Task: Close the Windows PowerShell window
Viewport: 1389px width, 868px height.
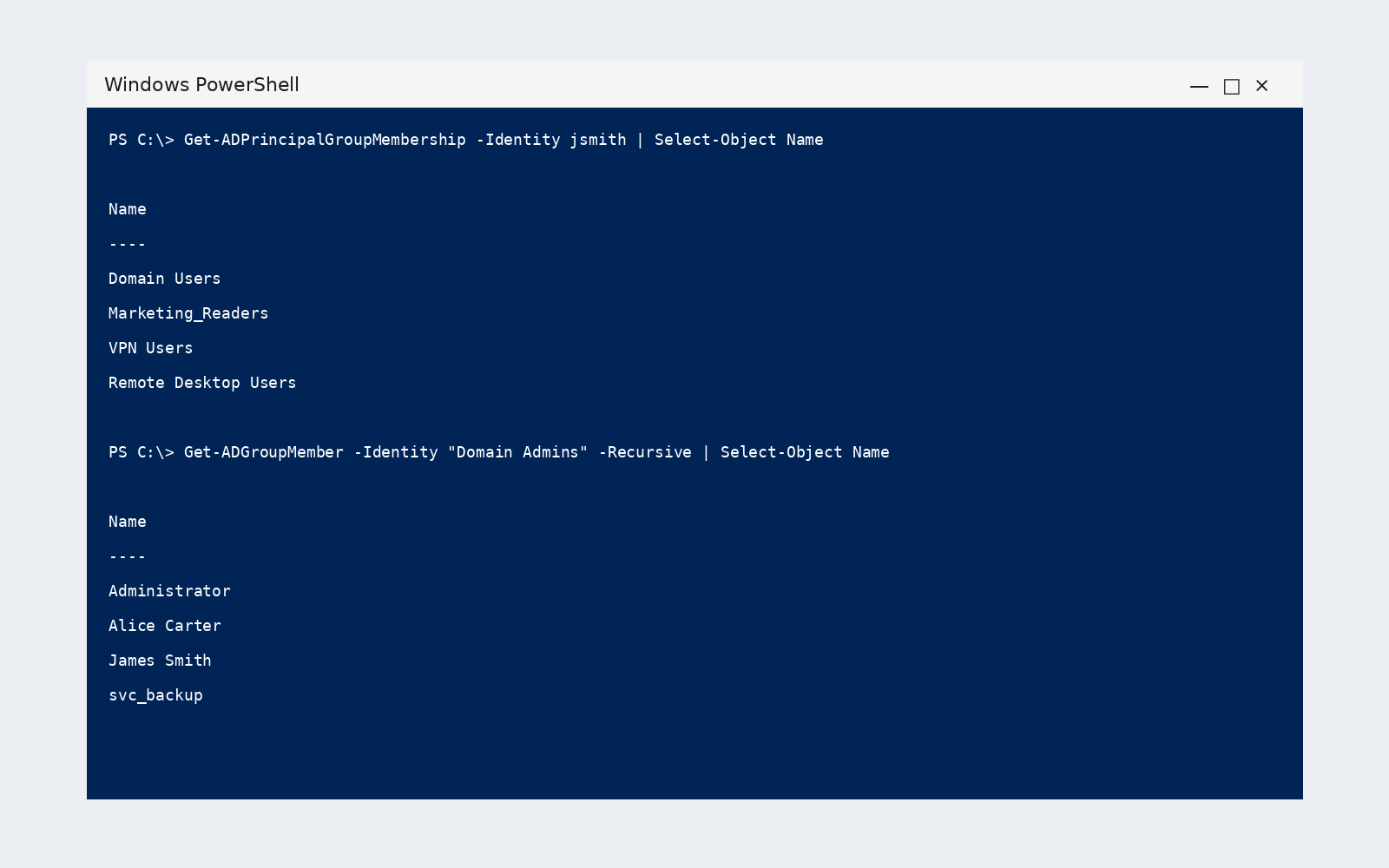Action: click(1262, 86)
